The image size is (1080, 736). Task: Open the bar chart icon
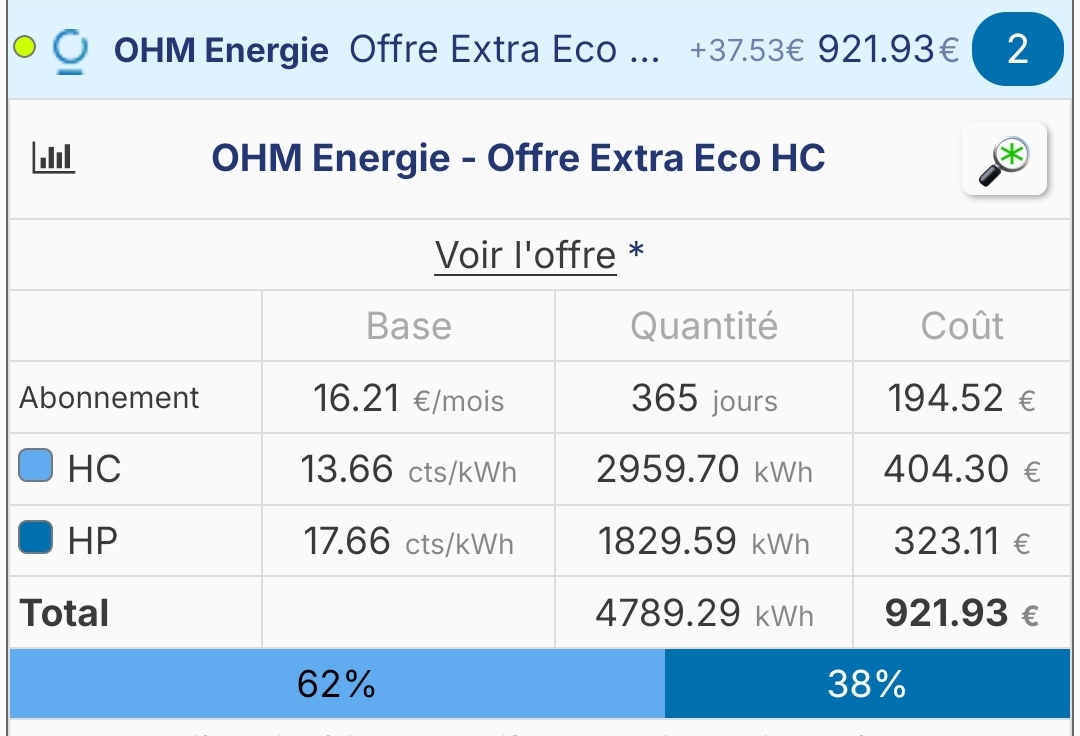54,158
